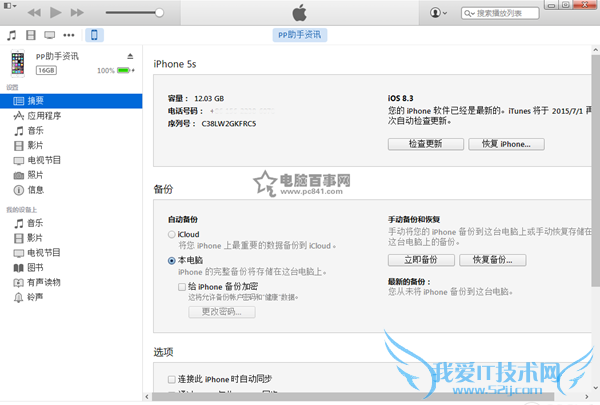Image resolution: width=600 pixels, height=405 pixels.
Task: Enable 给 iPhone 备份加密 checkbox
Action: pyautogui.click(x=183, y=286)
